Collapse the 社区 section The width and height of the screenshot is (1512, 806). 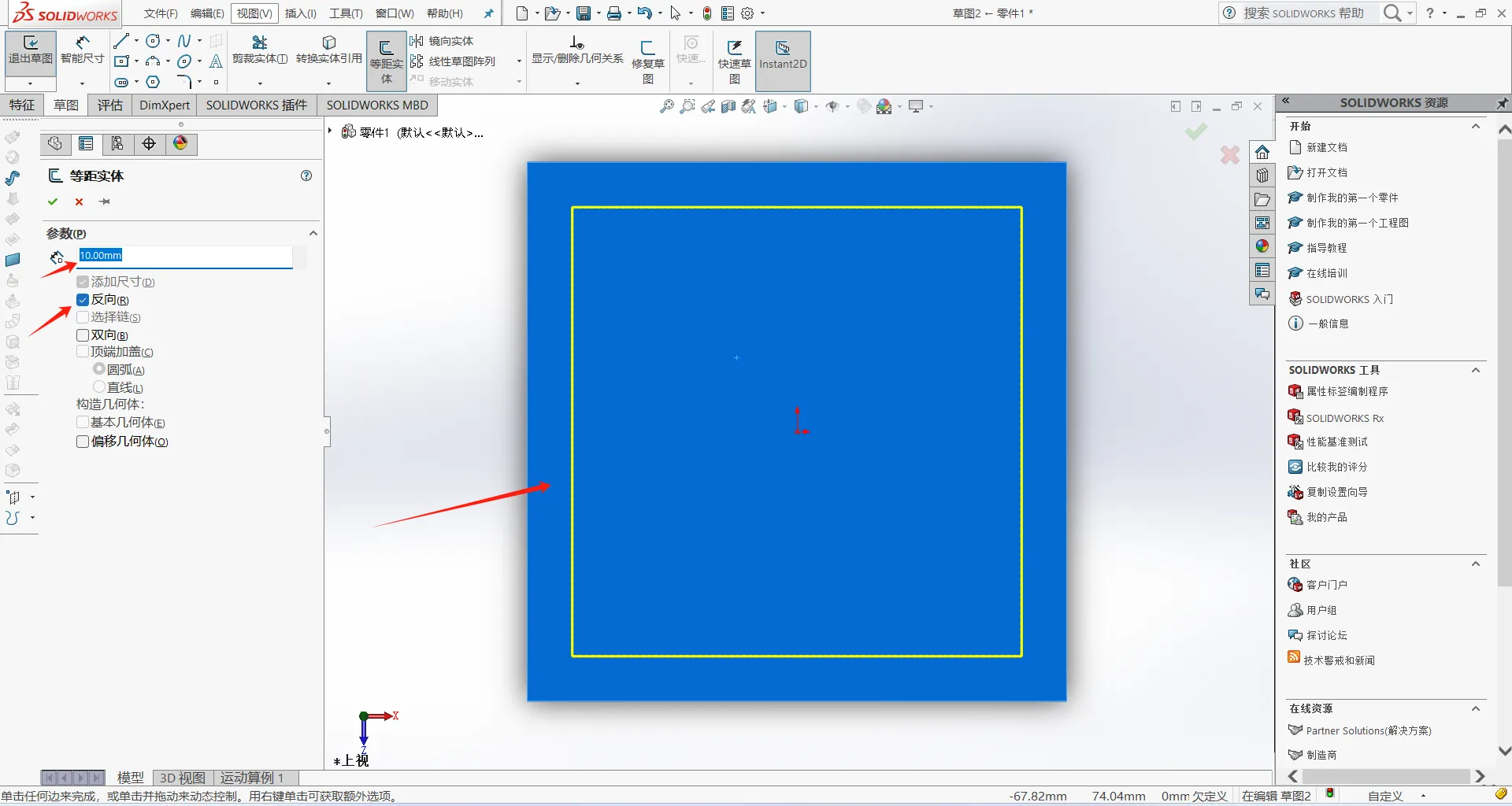1476,564
